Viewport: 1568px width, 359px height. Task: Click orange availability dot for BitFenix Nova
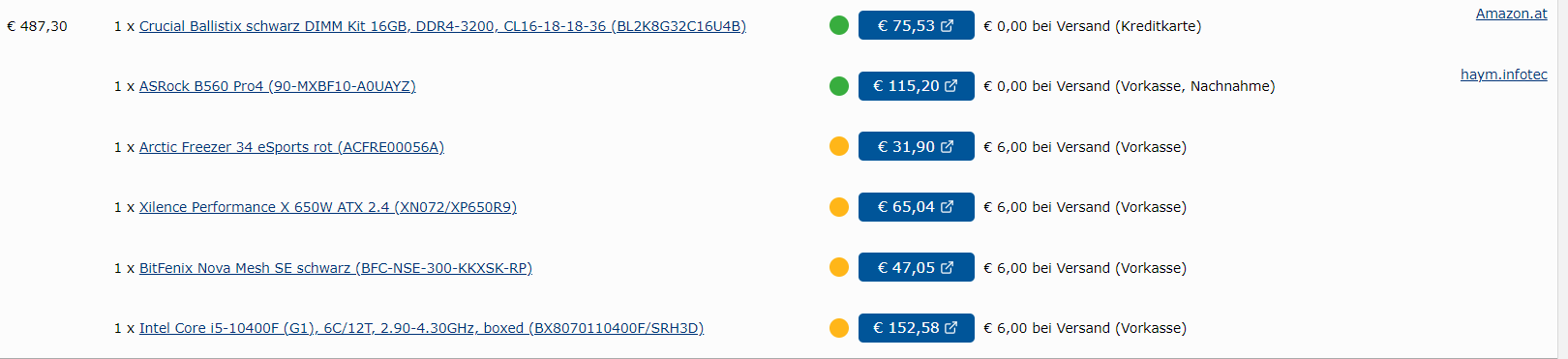pyautogui.click(x=839, y=267)
